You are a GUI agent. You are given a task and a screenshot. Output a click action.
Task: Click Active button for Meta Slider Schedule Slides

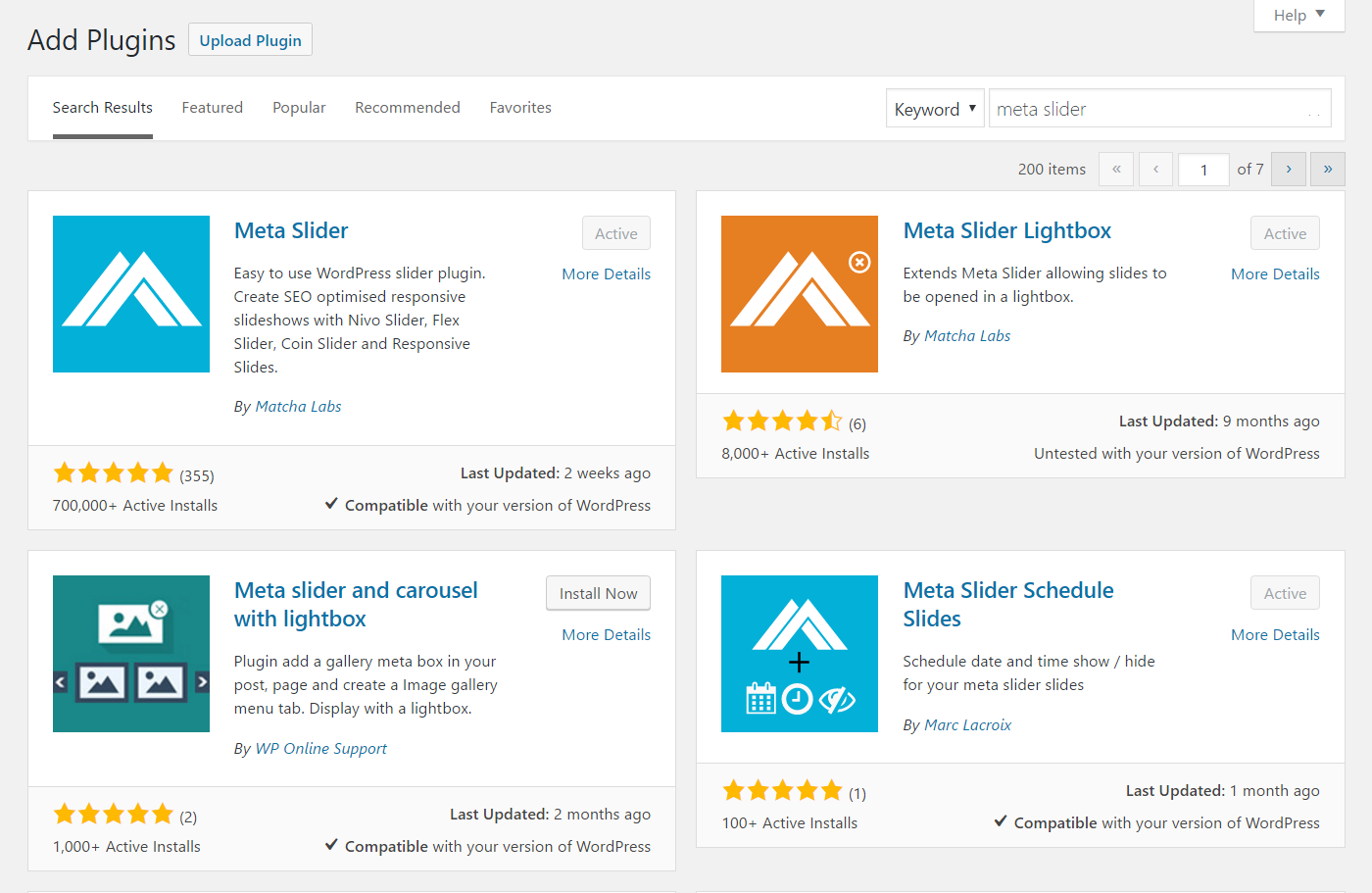(1285, 594)
